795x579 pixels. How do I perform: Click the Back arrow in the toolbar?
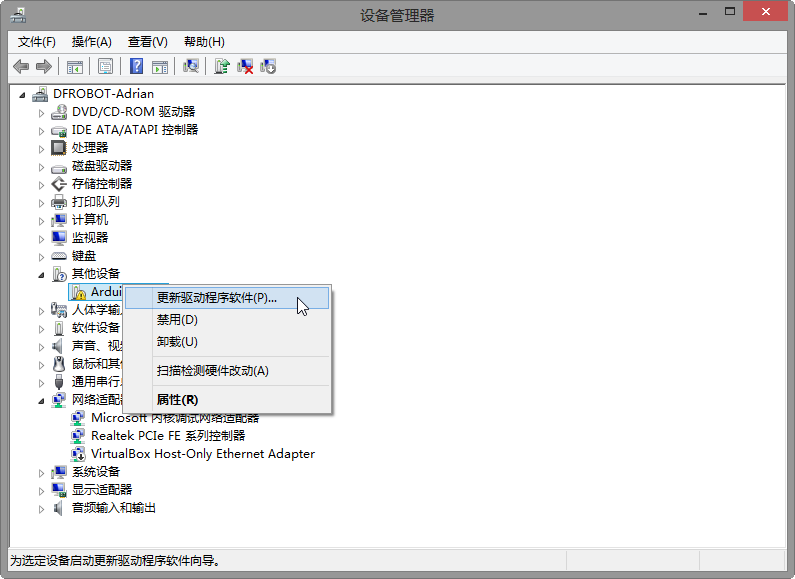[21, 66]
